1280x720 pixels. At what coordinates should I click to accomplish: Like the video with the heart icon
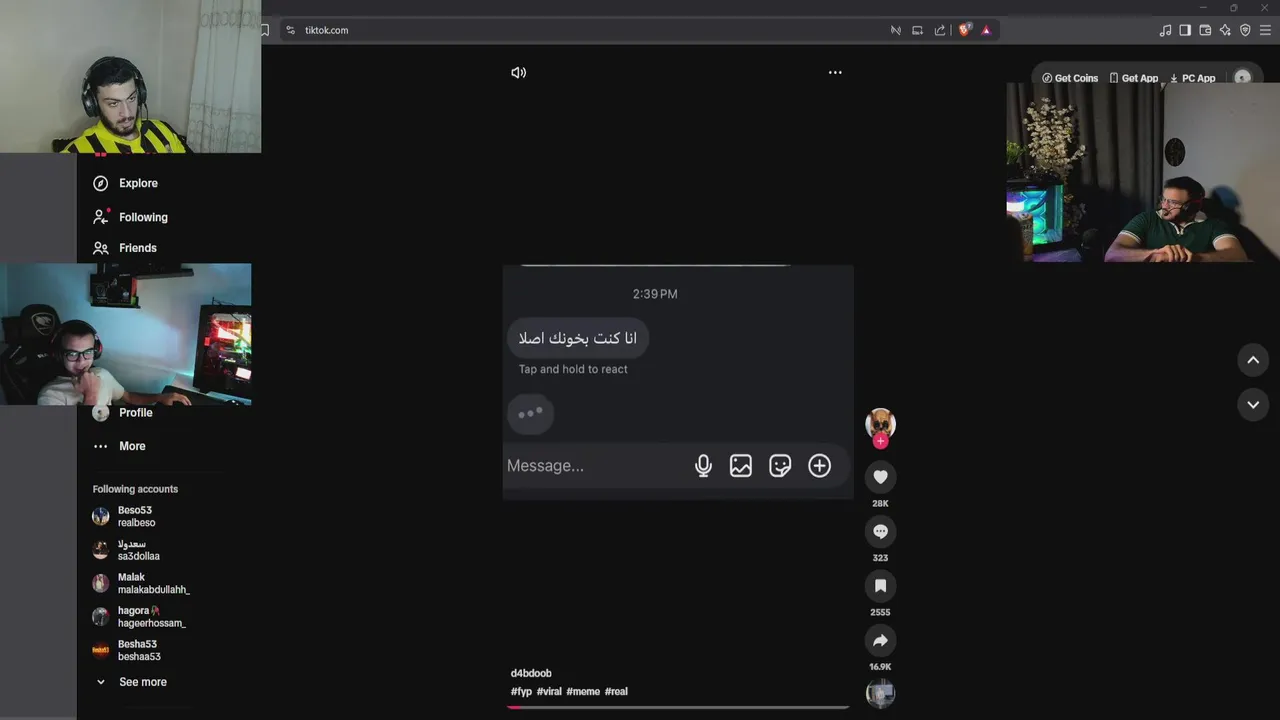click(880, 477)
